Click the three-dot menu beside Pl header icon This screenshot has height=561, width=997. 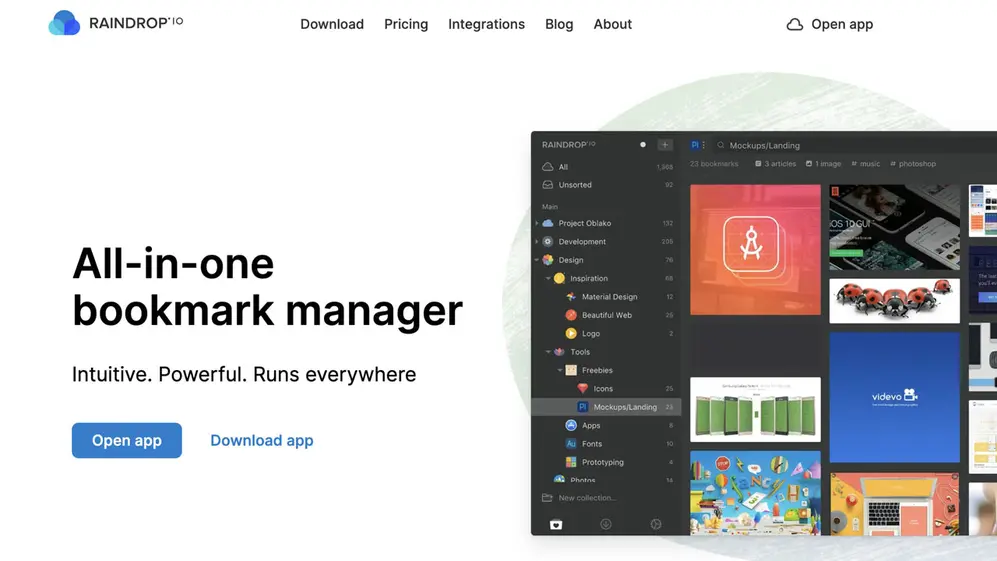coord(703,145)
